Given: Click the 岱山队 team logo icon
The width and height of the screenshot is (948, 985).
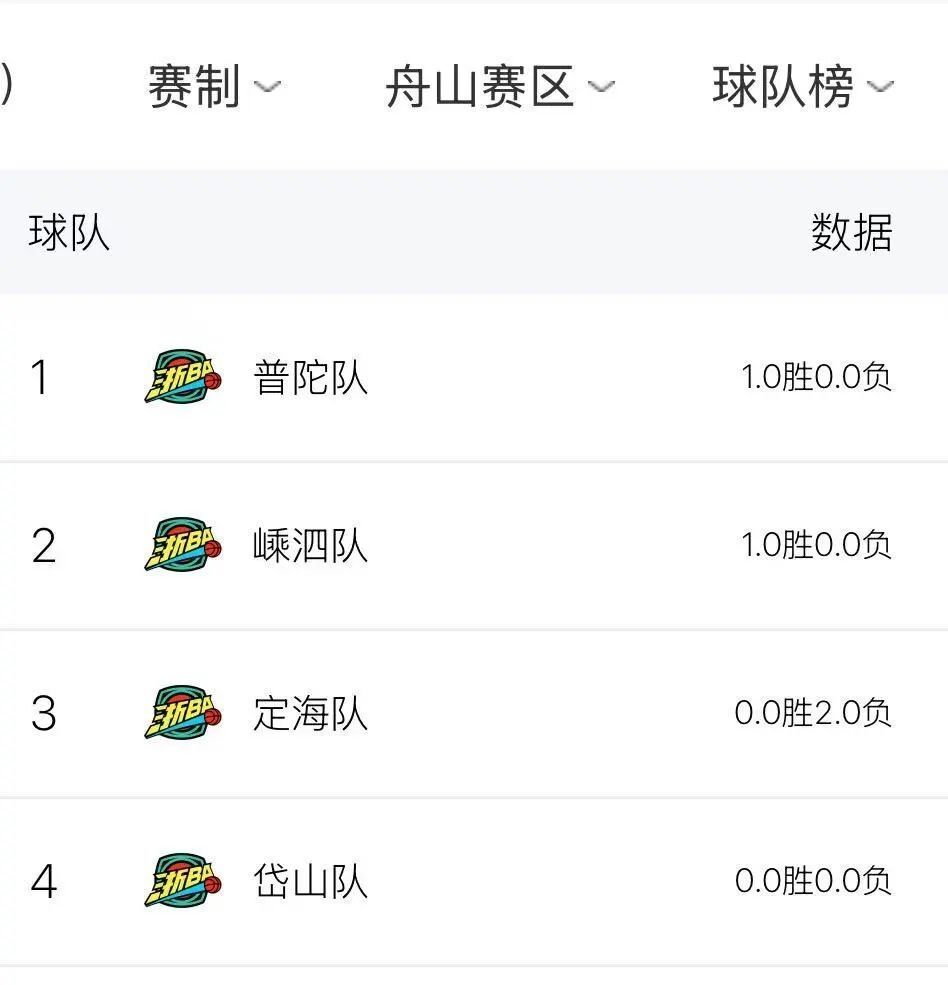Looking at the screenshot, I should [x=183, y=880].
